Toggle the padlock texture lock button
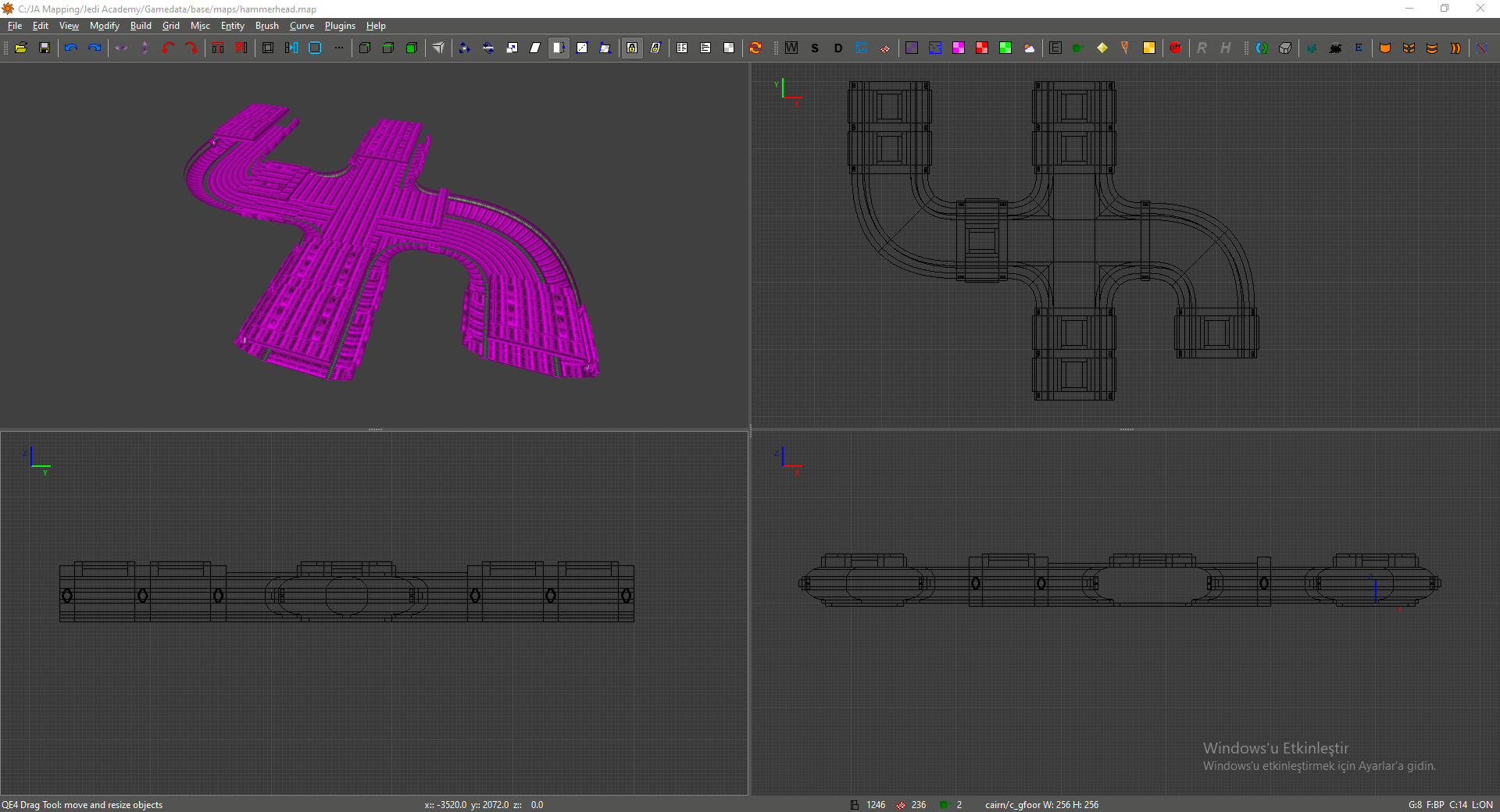Viewport: 1500px width, 812px height. coord(632,48)
